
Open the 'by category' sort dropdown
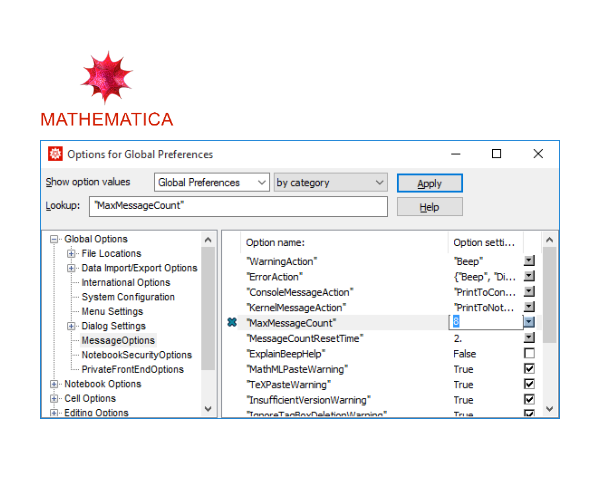pos(331,182)
